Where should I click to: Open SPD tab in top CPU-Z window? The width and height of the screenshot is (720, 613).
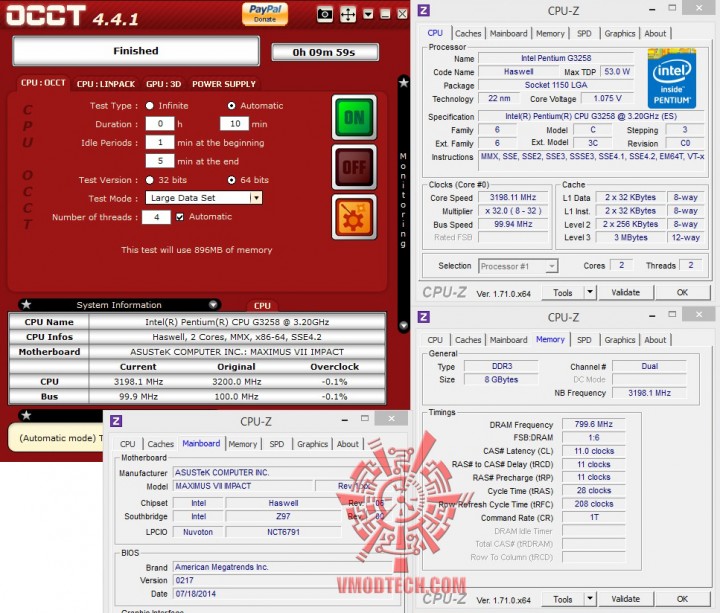tap(584, 34)
